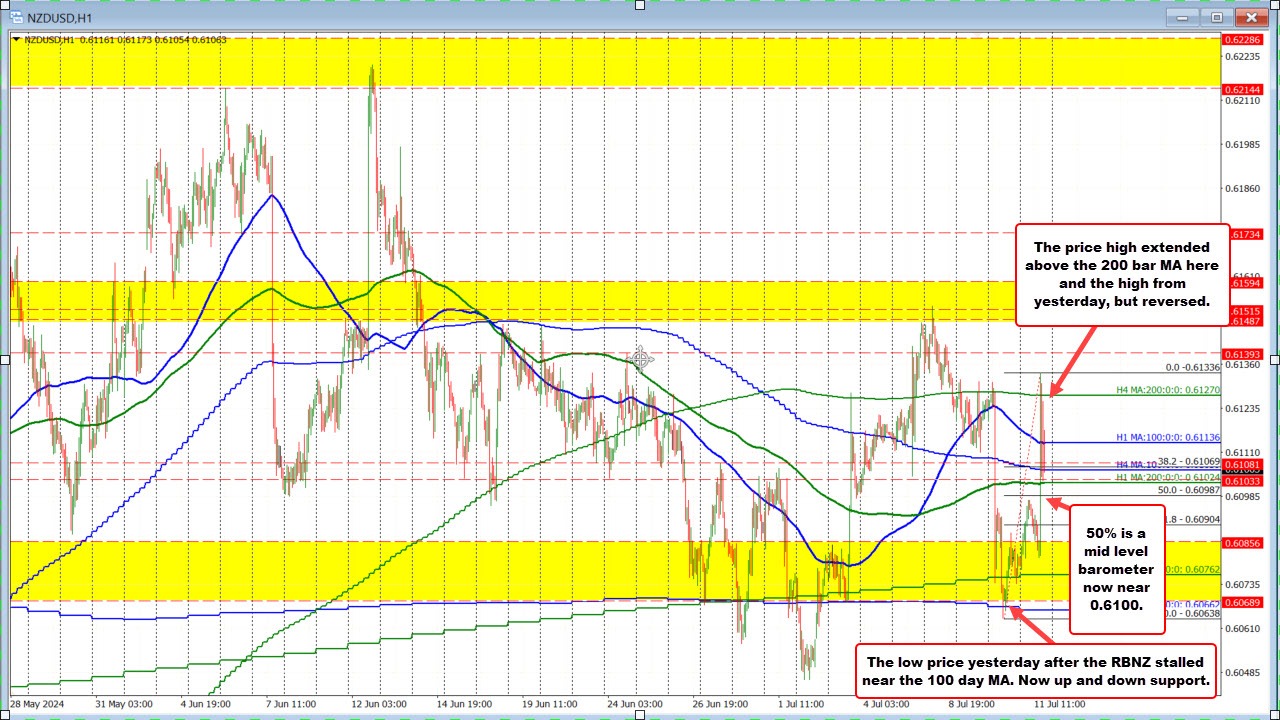Click the selection handle at the top center of the chart

[639, 5]
